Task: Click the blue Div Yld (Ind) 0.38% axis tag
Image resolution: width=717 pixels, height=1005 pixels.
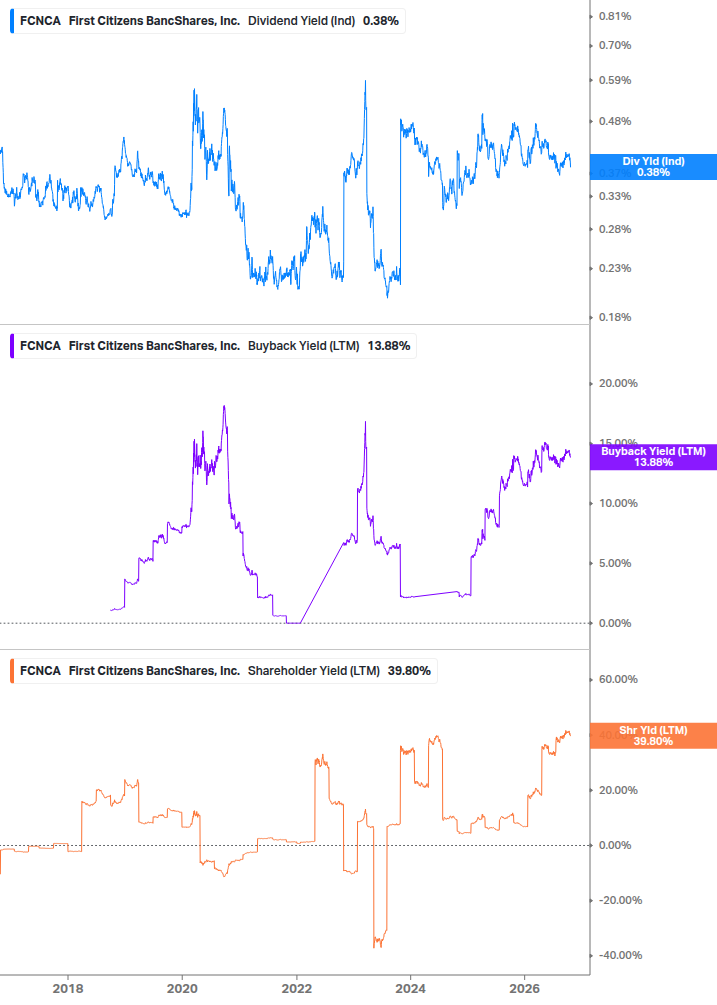Action: click(653, 167)
